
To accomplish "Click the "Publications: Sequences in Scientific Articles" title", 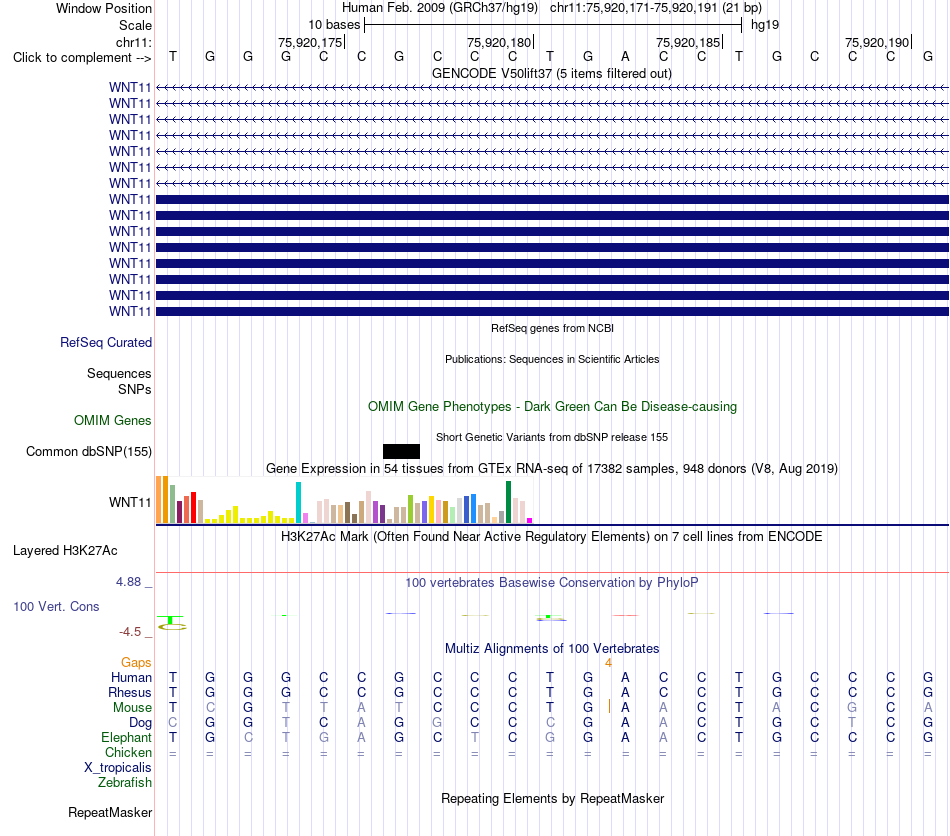I will pos(552,359).
